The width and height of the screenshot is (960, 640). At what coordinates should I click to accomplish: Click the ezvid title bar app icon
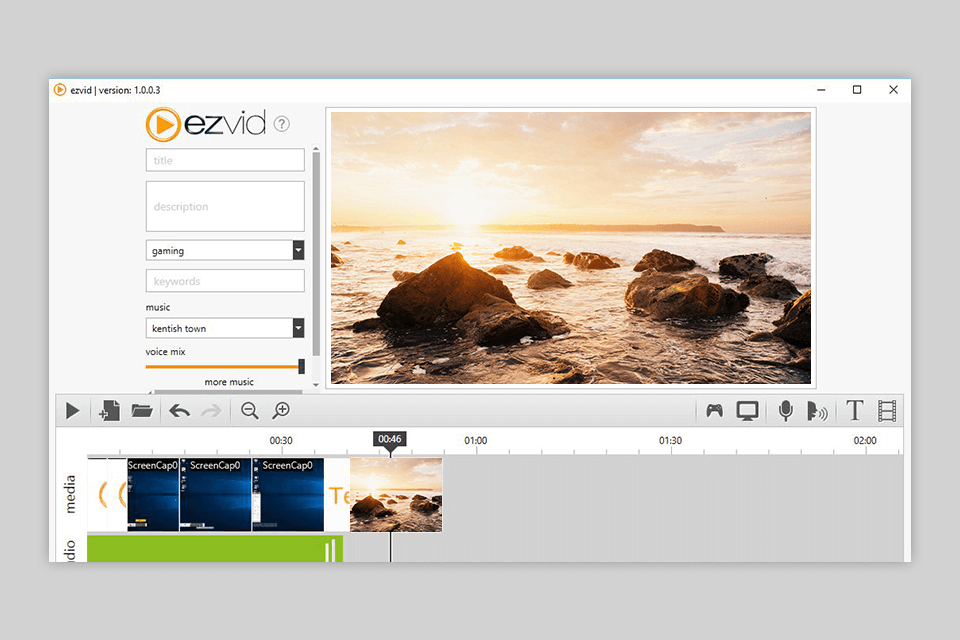(60, 89)
